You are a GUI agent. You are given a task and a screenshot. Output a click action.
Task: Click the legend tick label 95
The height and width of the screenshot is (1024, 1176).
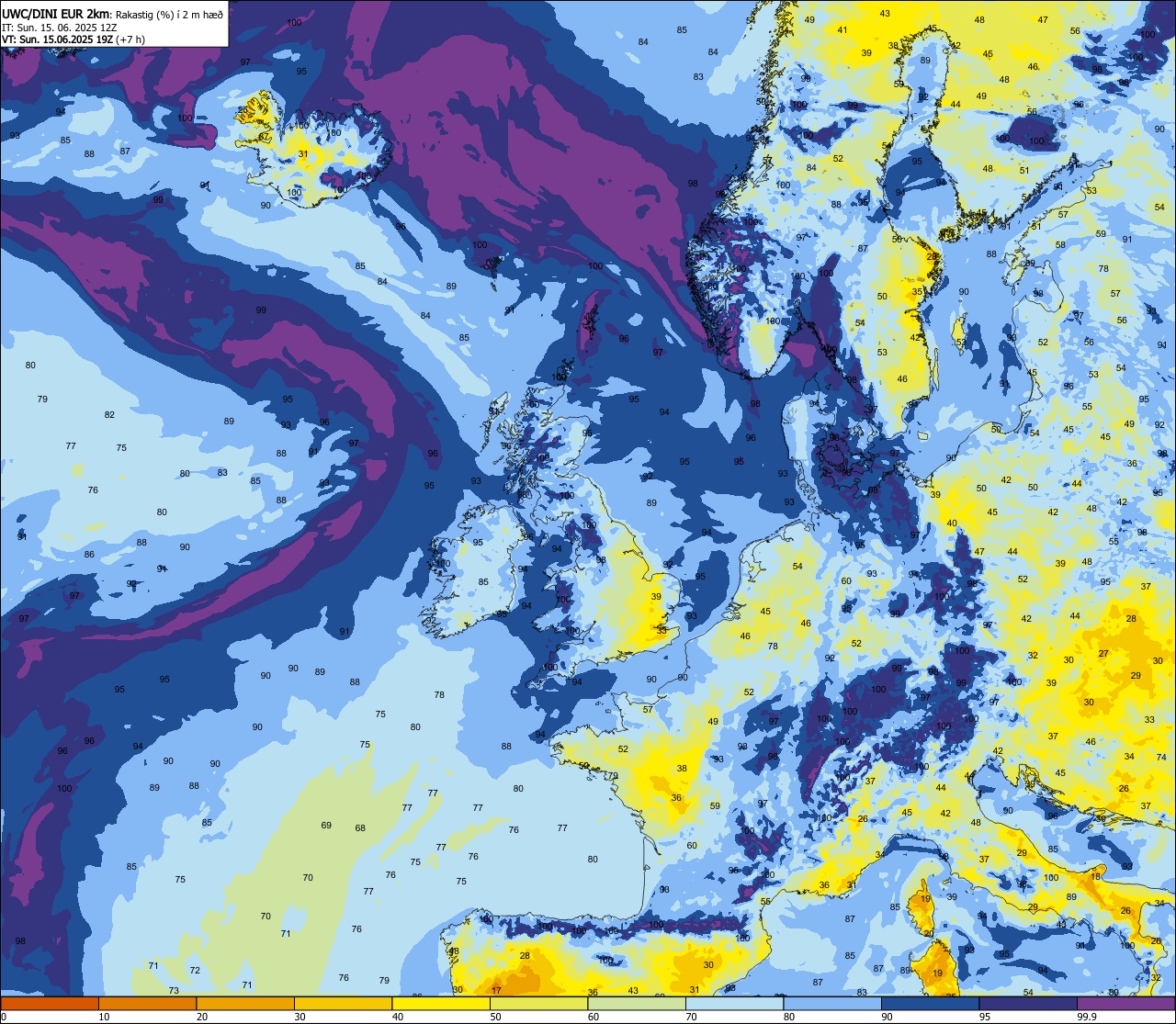[x=985, y=1017]
